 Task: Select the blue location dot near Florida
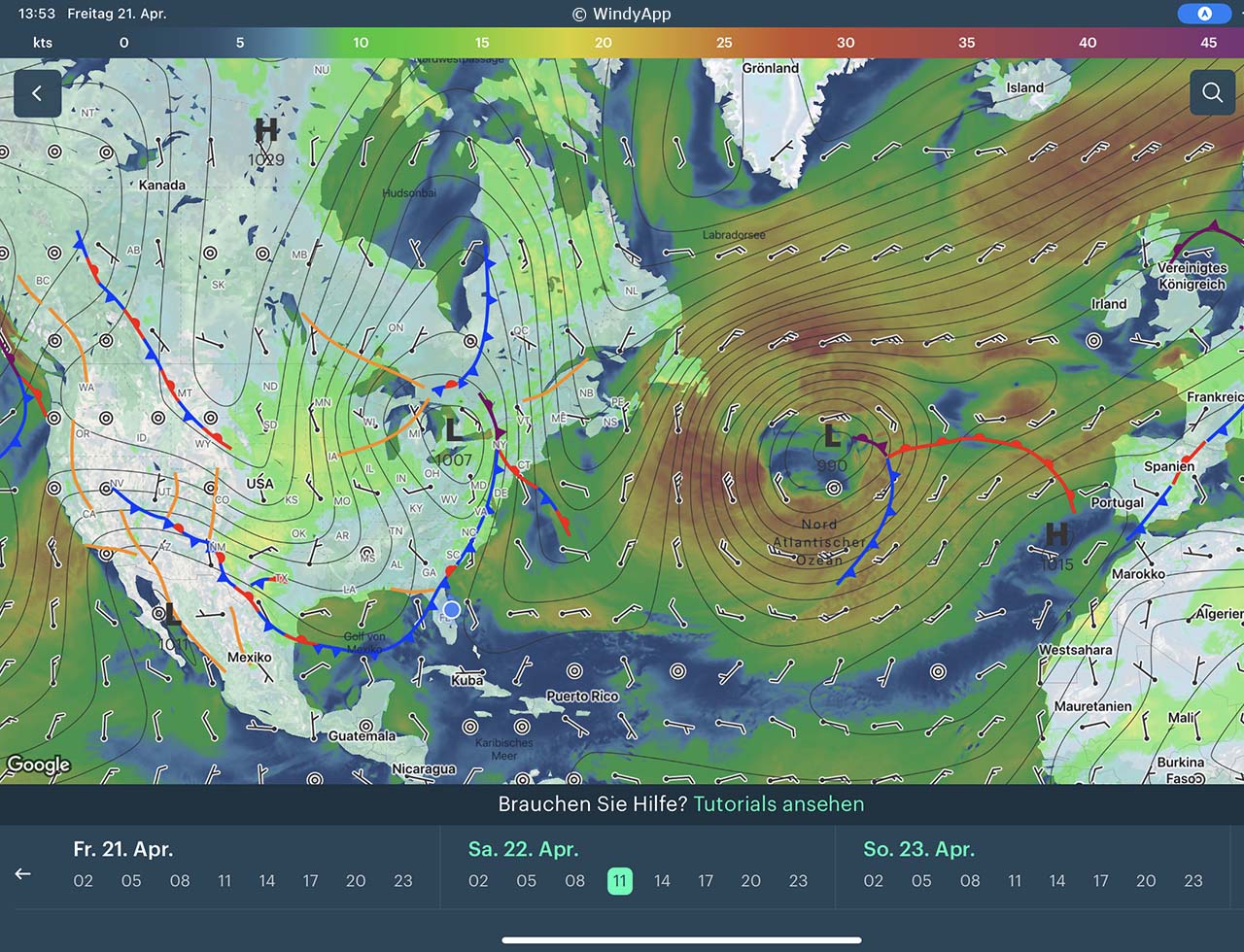pyautogui.click(x=451, y=609)
